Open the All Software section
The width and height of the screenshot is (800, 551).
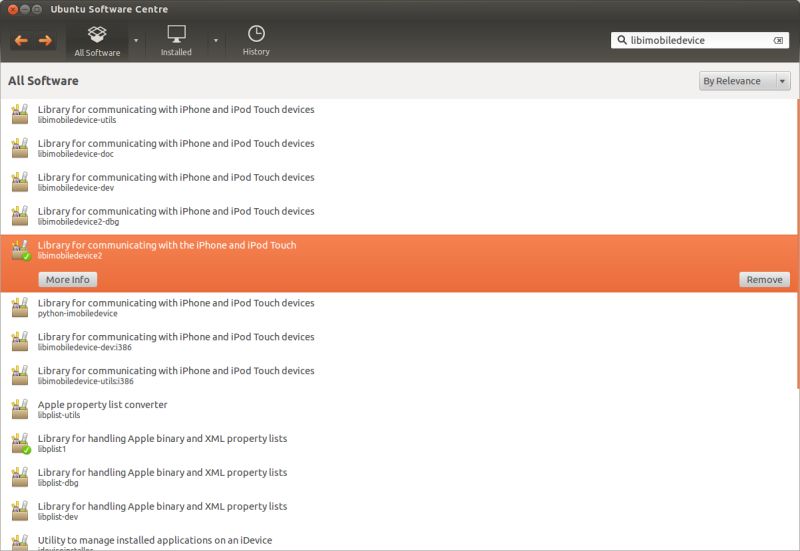pos(97,41)
